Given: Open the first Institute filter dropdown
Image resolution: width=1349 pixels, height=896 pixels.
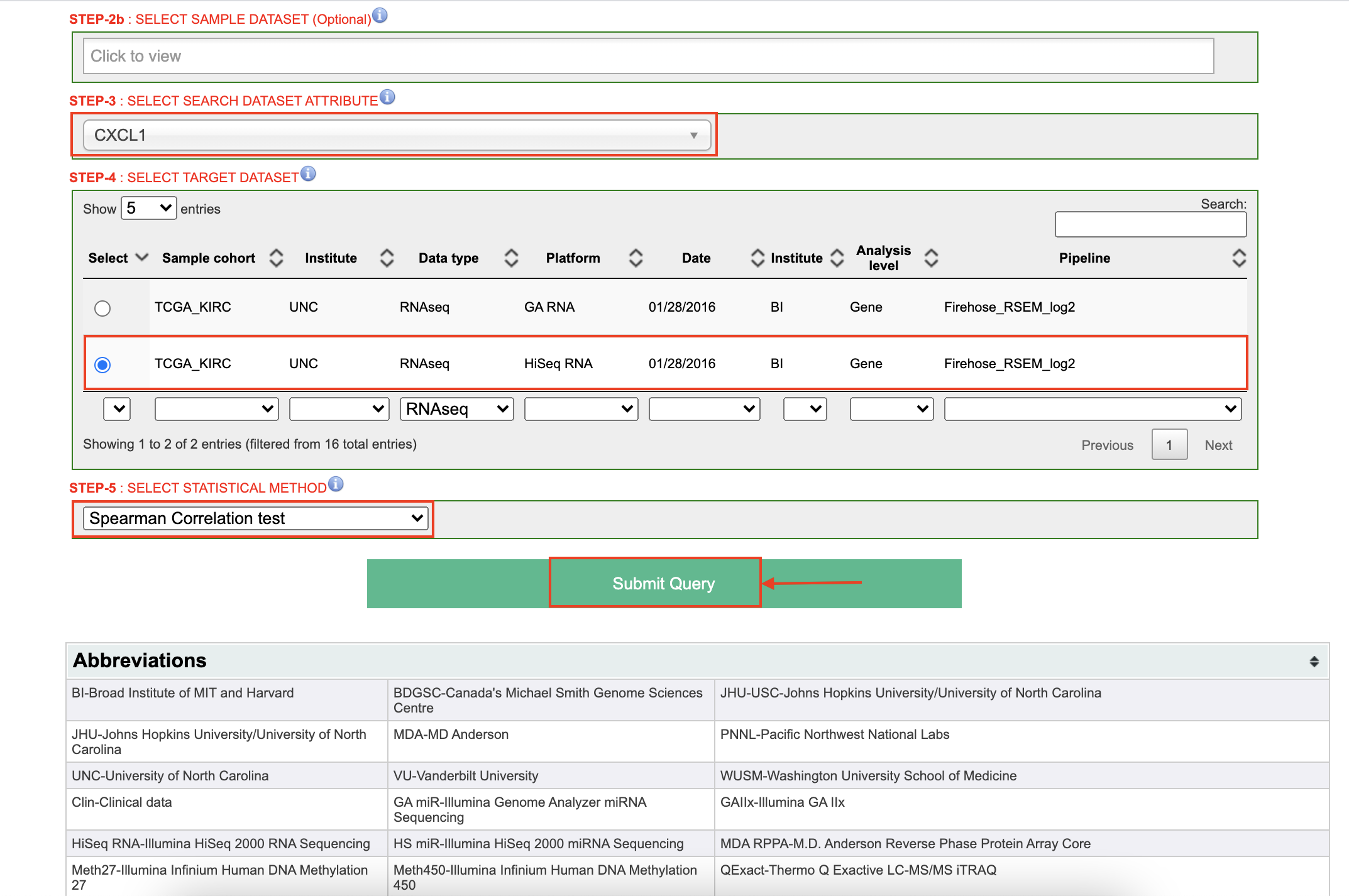Looking at the screenshot, I should point(339,409).
